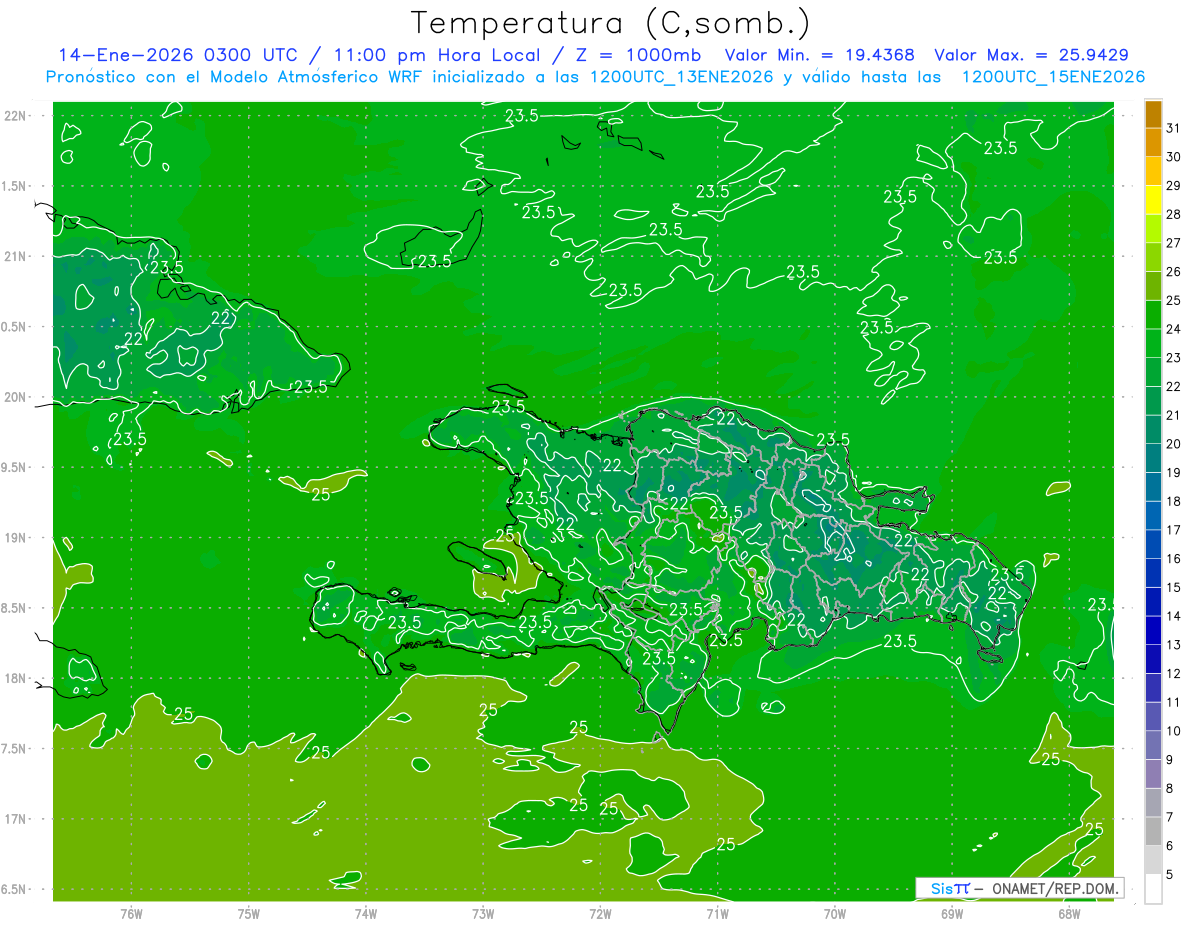Image resolution: width=1200 pixels, height=927 pixels.
Task: Click the colorbar label '10'
Action: (x=1173, y=731)
